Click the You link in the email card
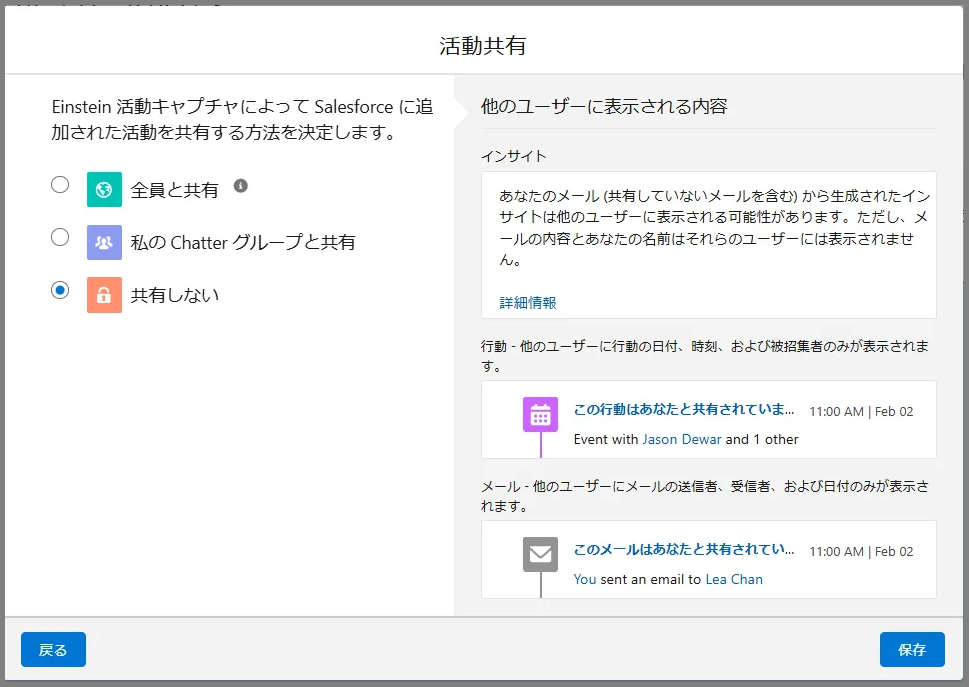The image size is (969, 687). [585, 580]
